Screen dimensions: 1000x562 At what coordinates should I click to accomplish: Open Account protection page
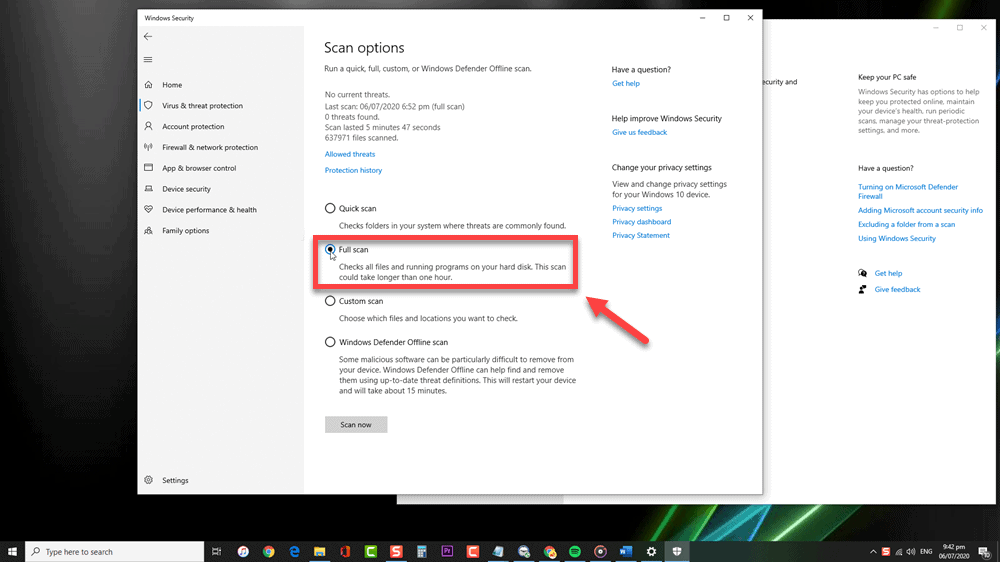(193, 126)
